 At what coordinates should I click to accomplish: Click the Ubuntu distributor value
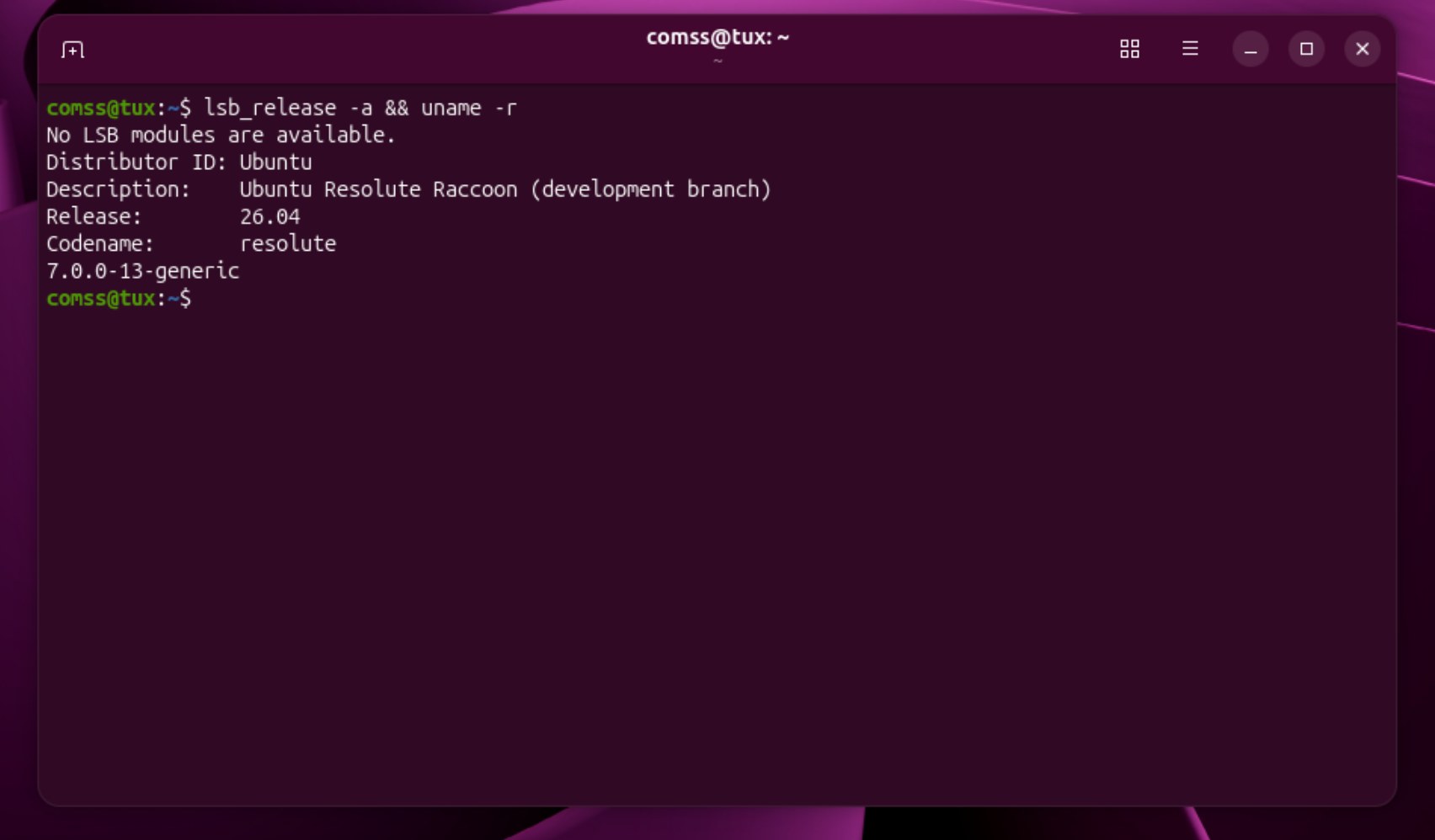[275, 162]
